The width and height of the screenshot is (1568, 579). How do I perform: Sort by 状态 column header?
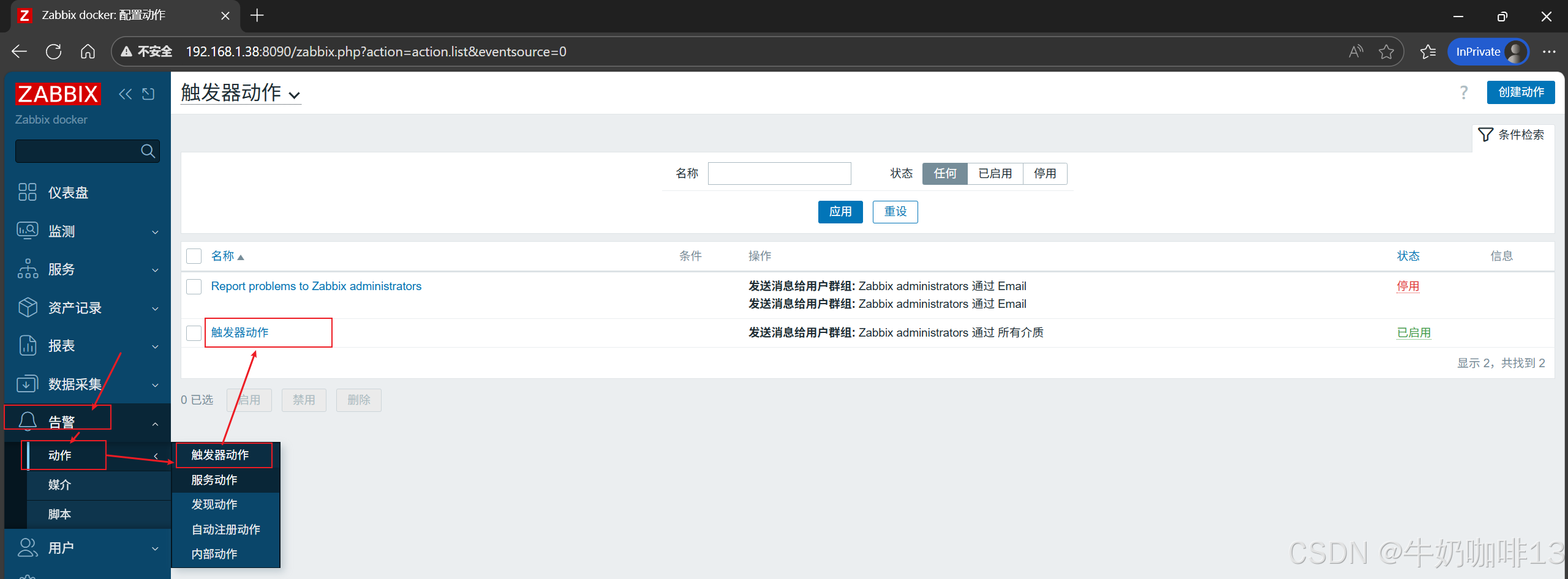[x=1408, y=256]
